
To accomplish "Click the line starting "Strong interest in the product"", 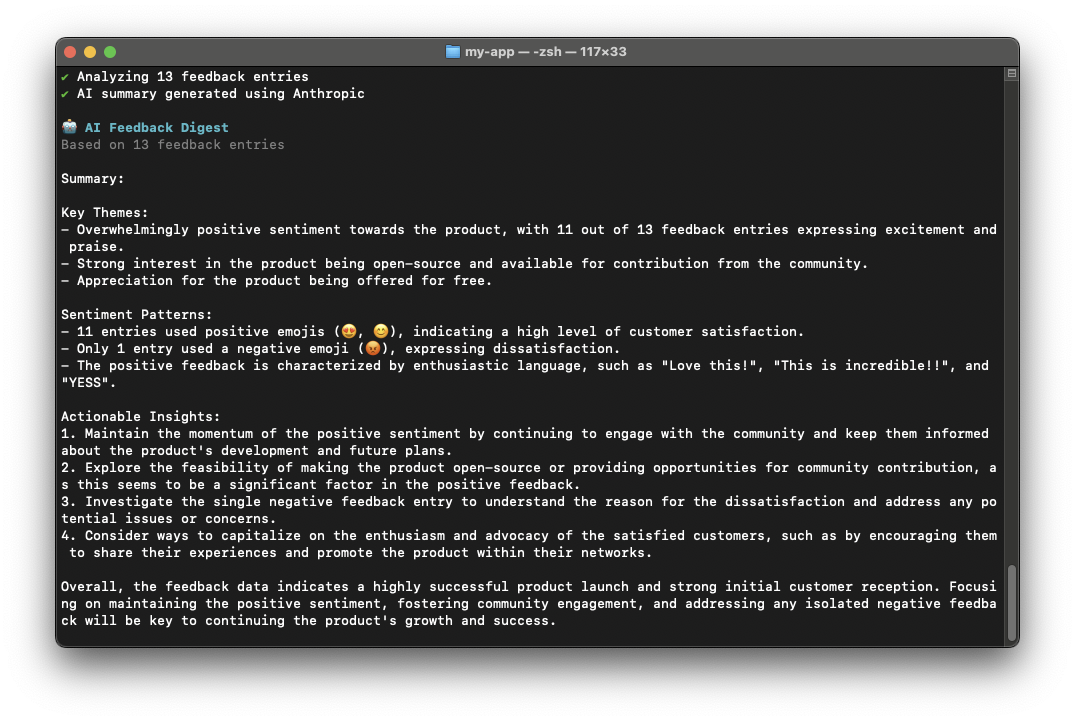I will point(464,264).
